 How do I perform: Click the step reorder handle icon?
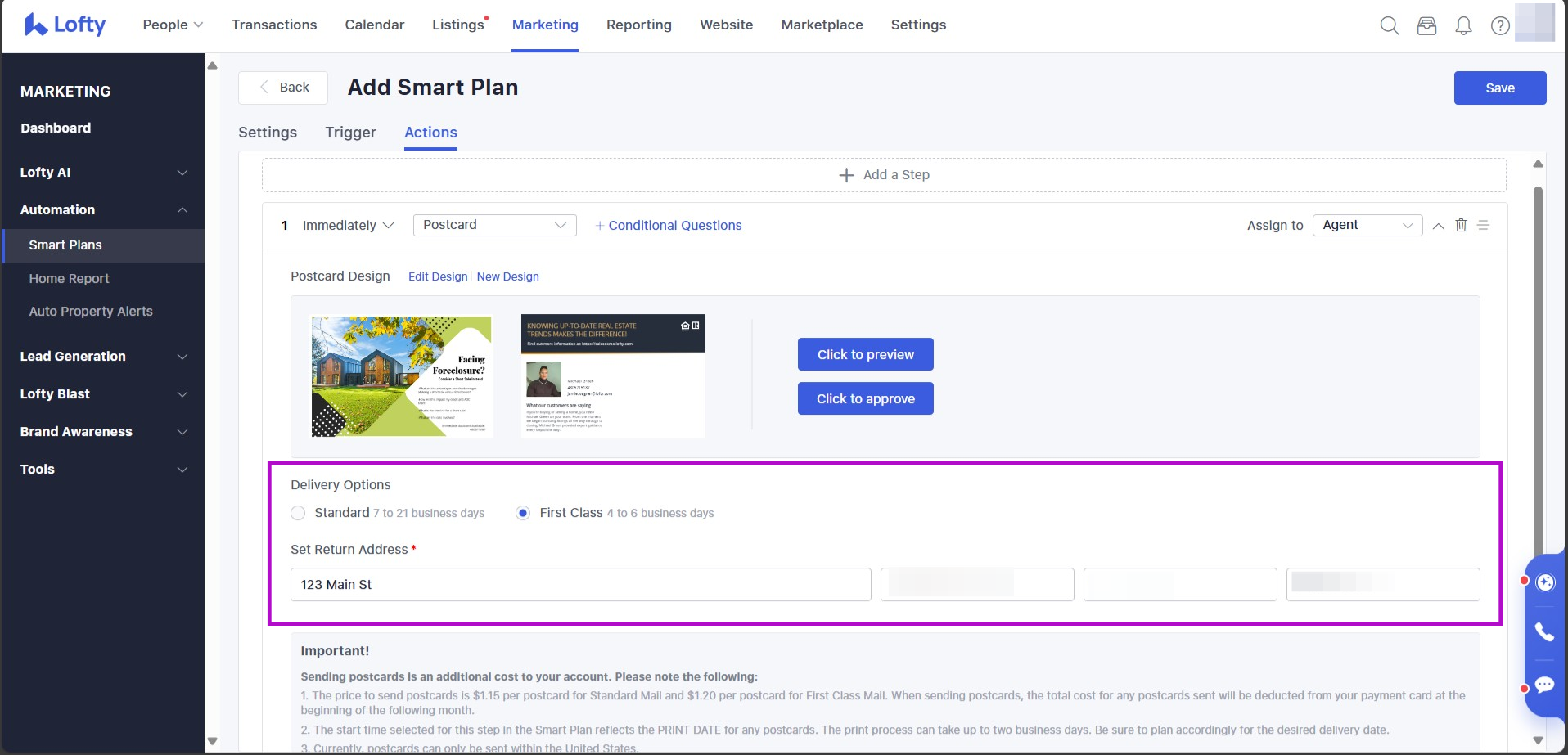(x=1483, y=225)
